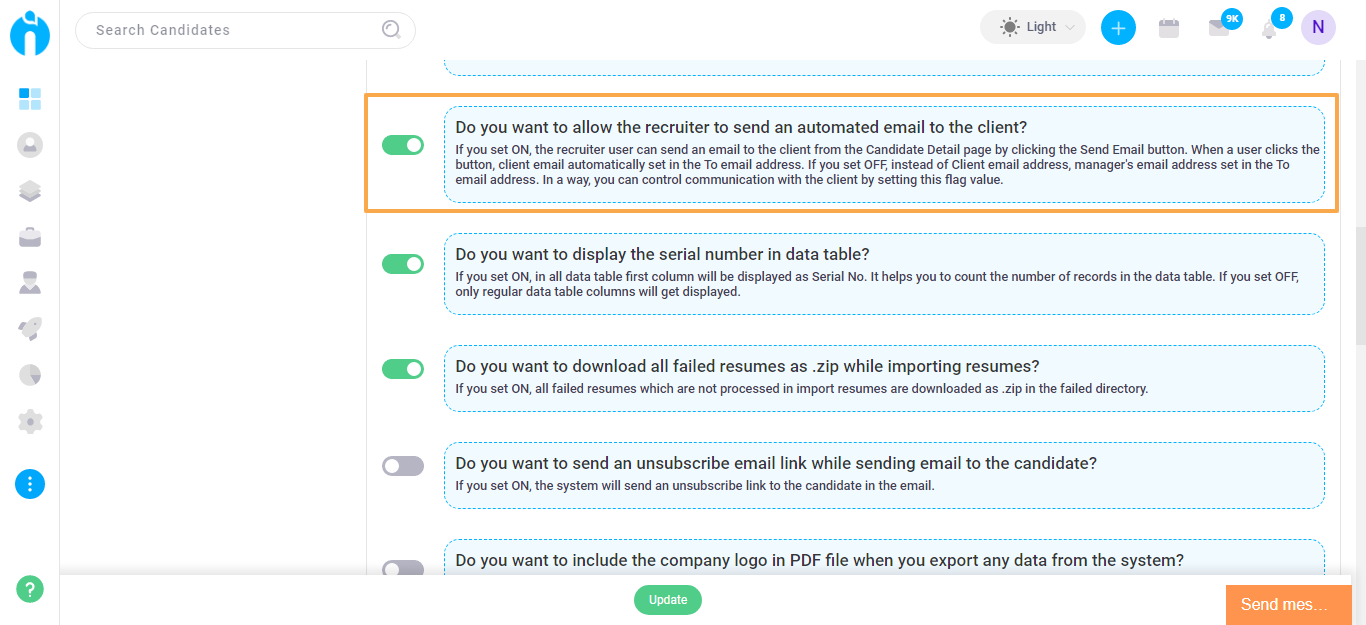Click the layers stack icon in sidebar
This screenshot has height=625, width=1366.
click(x=30, y=191)
